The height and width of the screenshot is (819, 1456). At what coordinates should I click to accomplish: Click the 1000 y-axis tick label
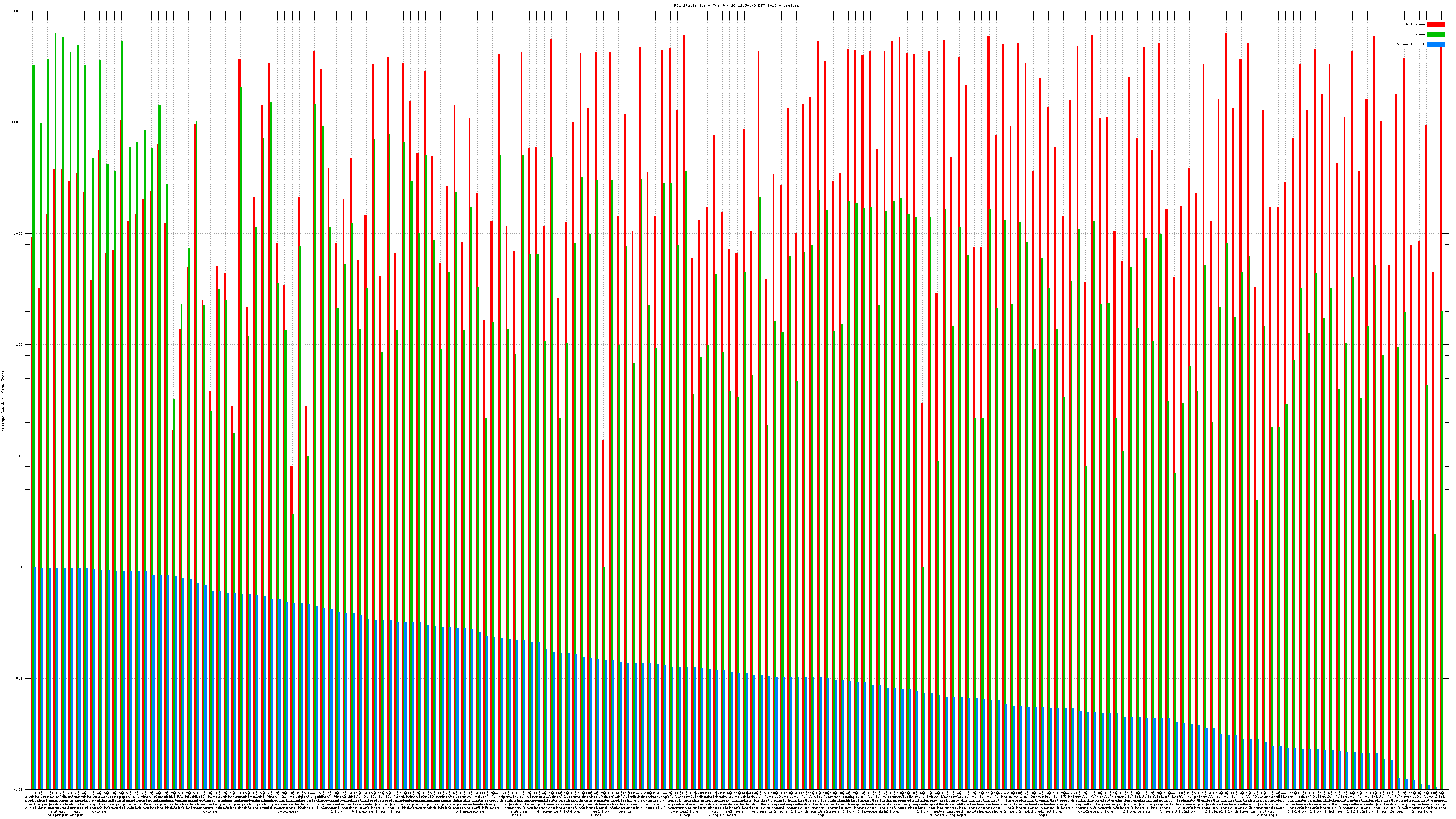[x=19, y=234]
